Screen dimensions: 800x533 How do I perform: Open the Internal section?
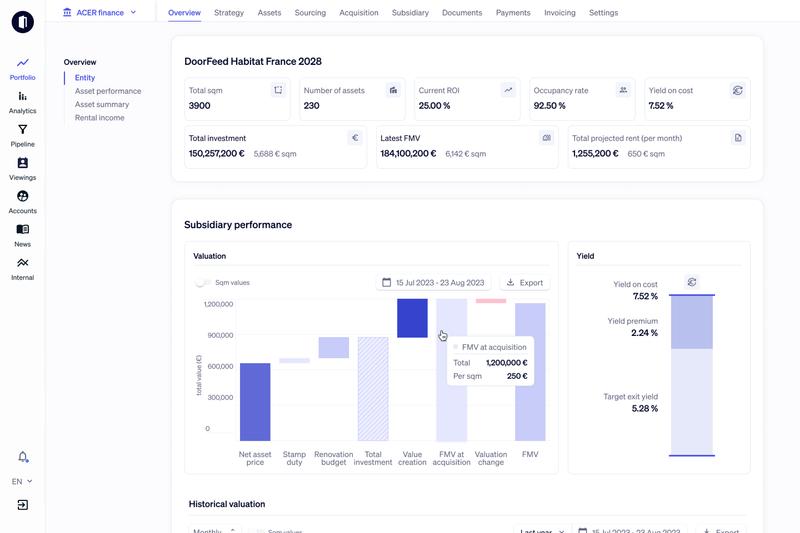coord(22,269)
